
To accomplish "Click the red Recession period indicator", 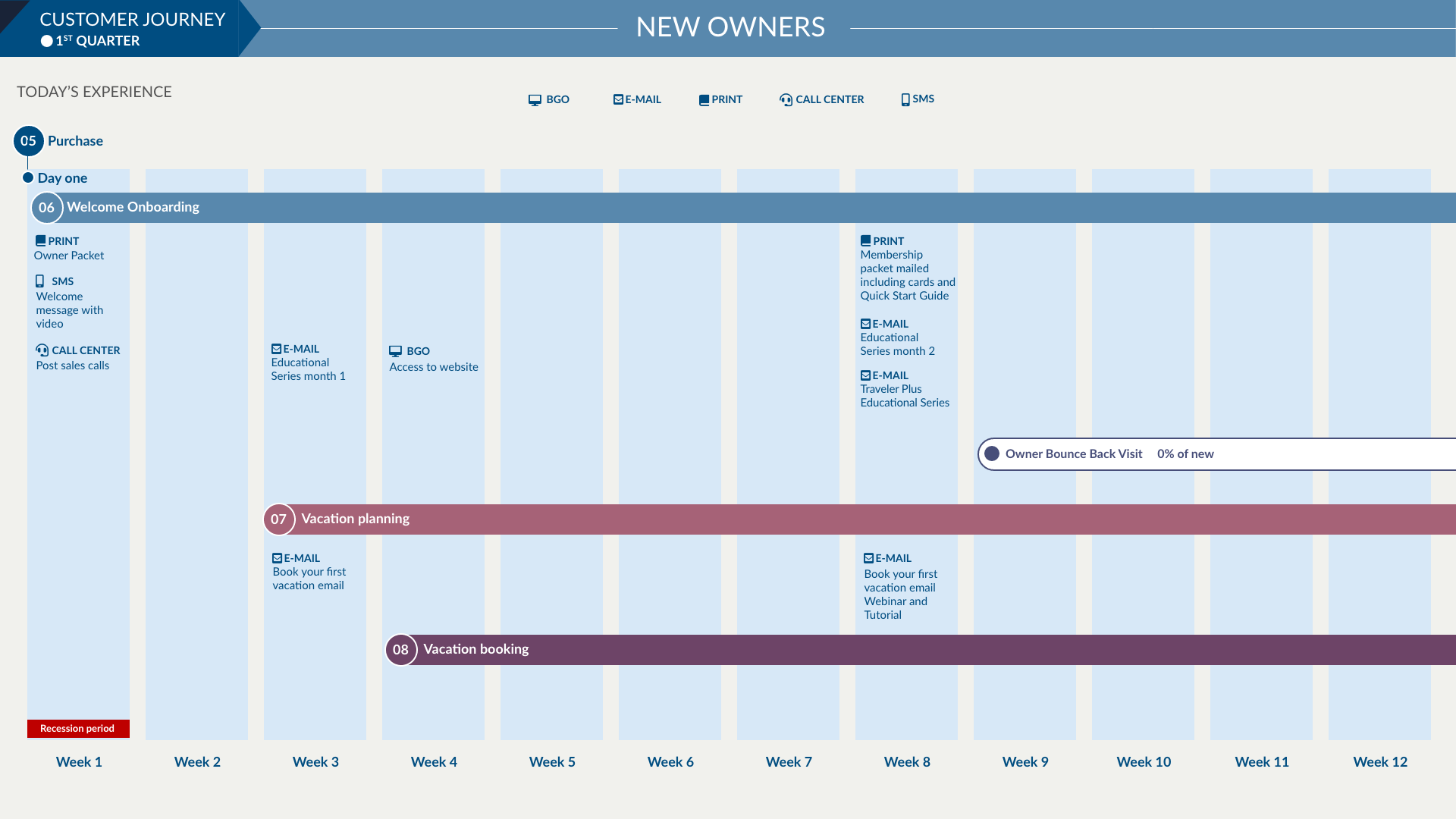I will pyautogui.click(x=78, y=728).
